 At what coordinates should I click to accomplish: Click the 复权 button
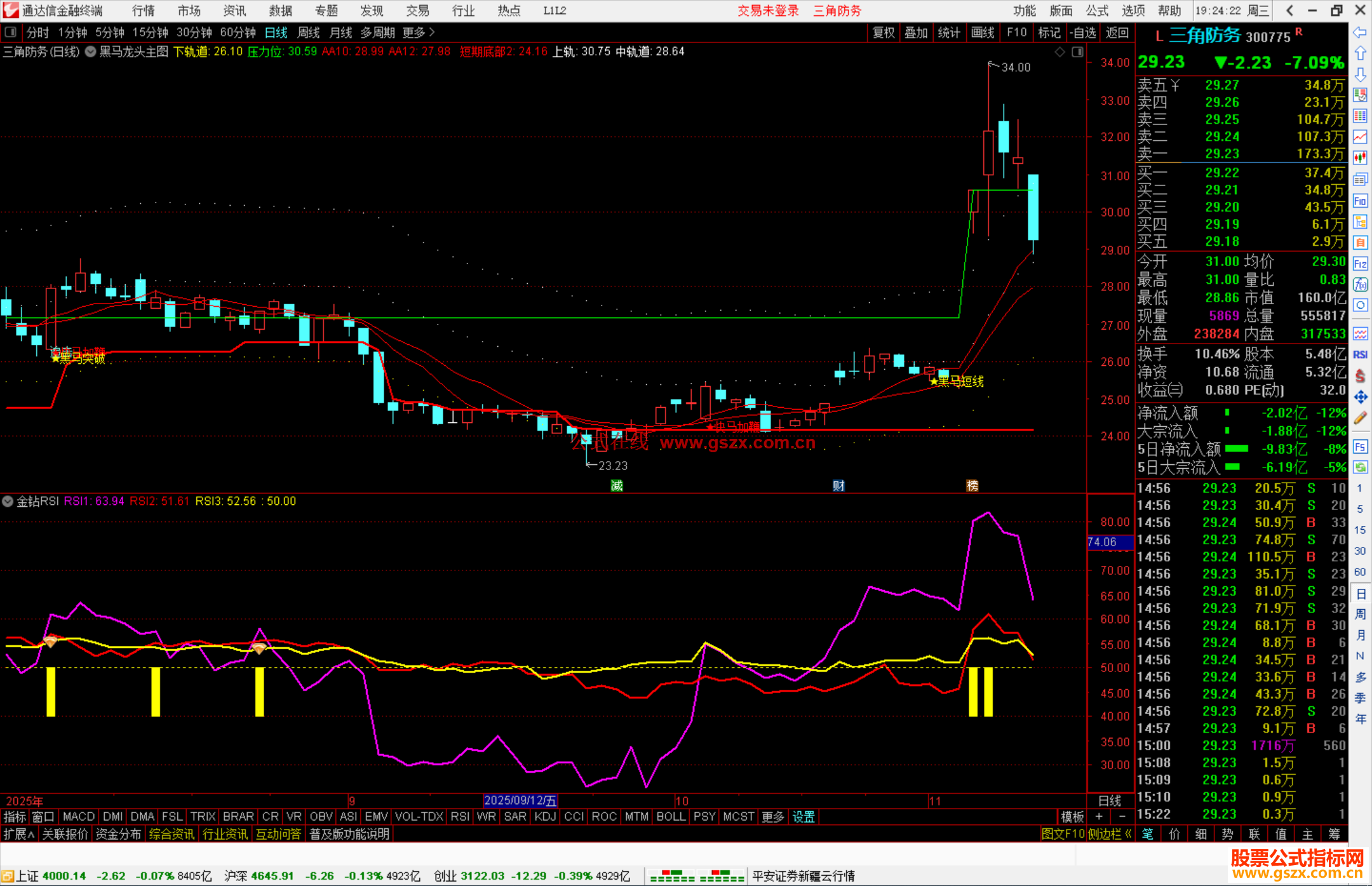[x=884, y=32]
